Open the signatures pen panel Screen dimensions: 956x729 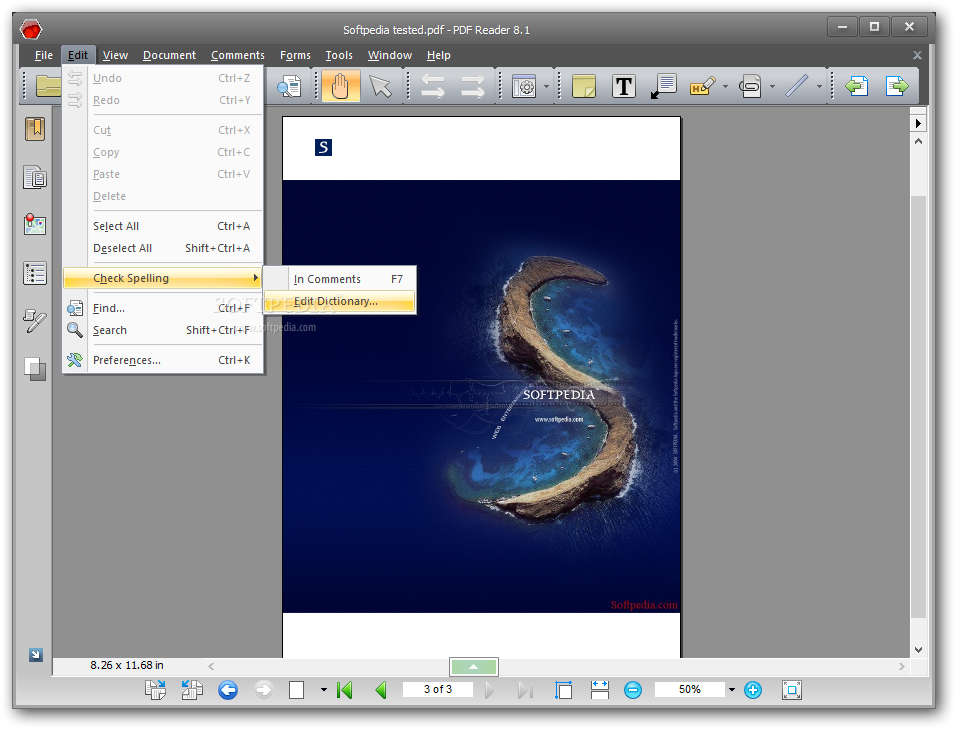coord(35,321)
